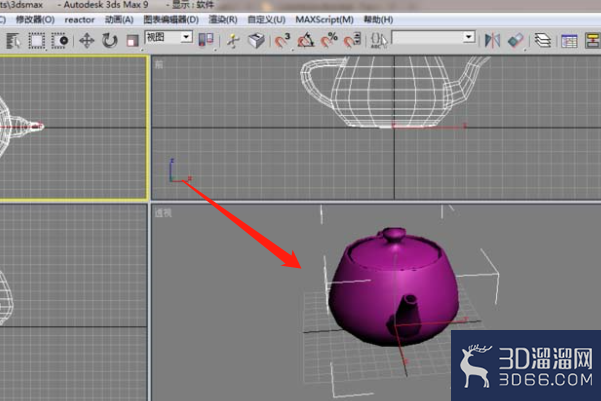Activate the Select and Rotate tool
The width and height of the screenshot is (601, 401).
110,40
